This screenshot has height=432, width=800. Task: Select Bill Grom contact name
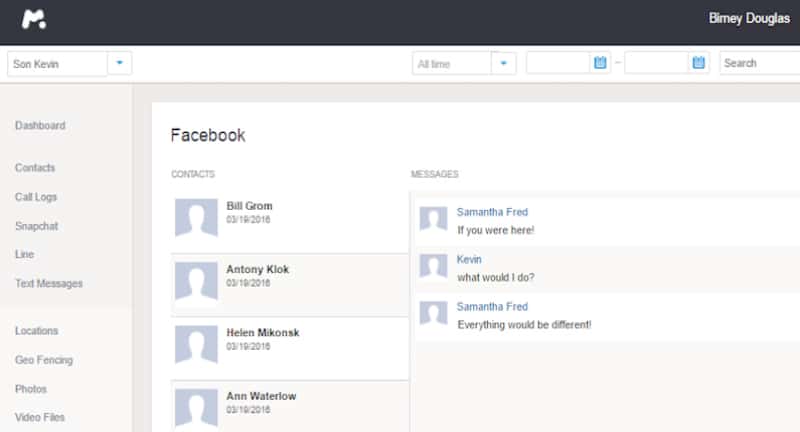(249, 206)
